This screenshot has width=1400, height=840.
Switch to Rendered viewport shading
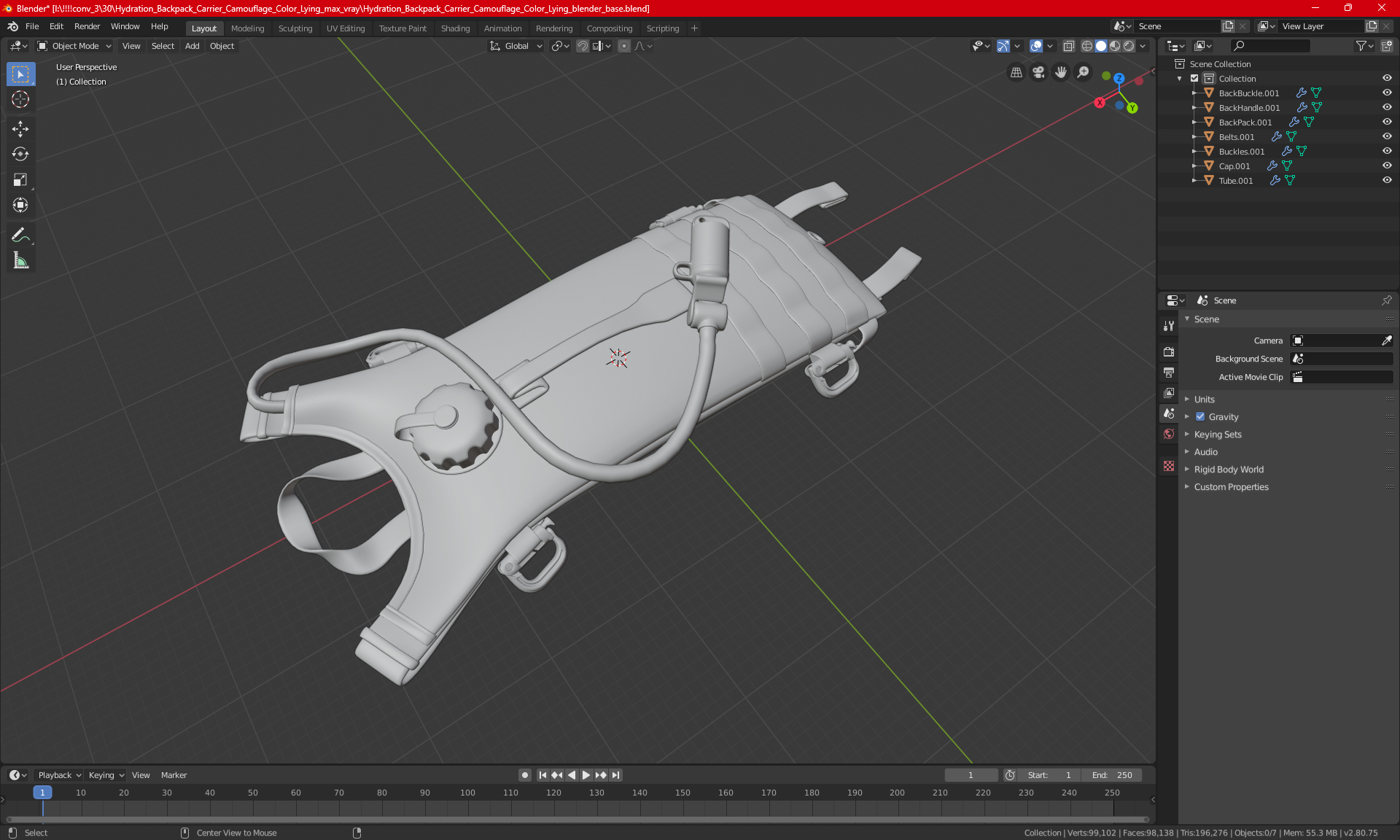[1129, 46]
